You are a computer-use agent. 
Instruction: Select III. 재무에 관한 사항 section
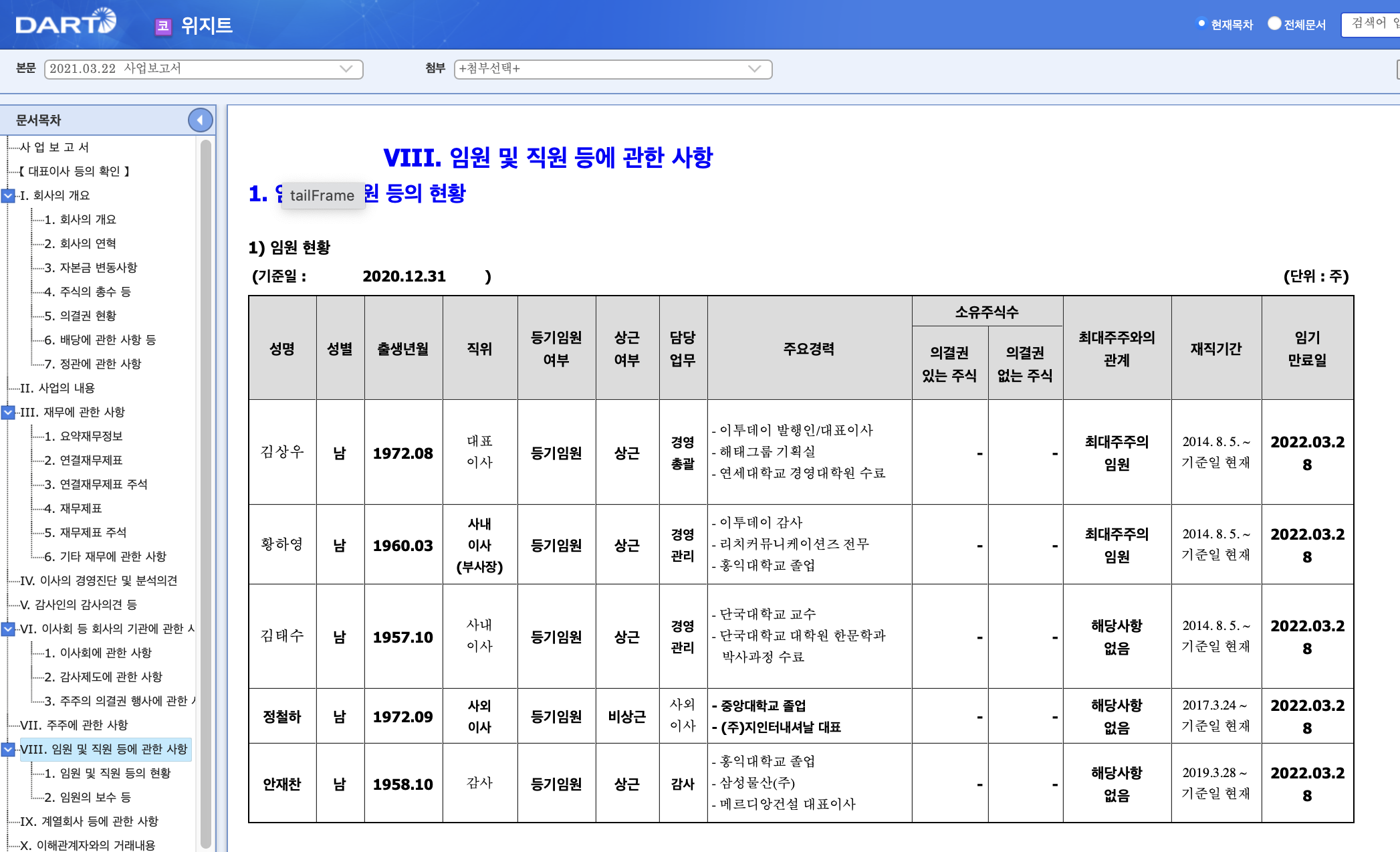pyautogui.click(x=72, y=412)
